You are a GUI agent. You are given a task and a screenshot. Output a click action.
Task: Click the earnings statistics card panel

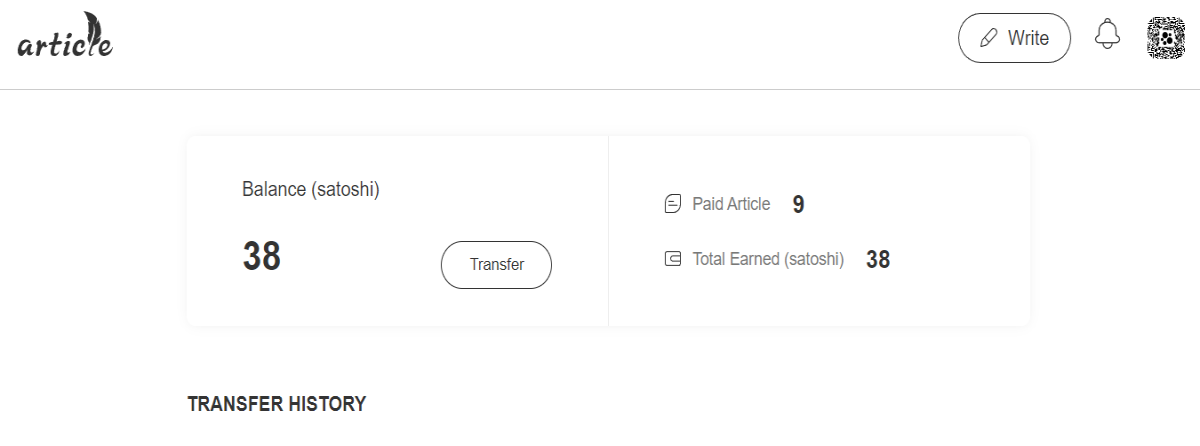pyautogui.click(x=819, y=231)
